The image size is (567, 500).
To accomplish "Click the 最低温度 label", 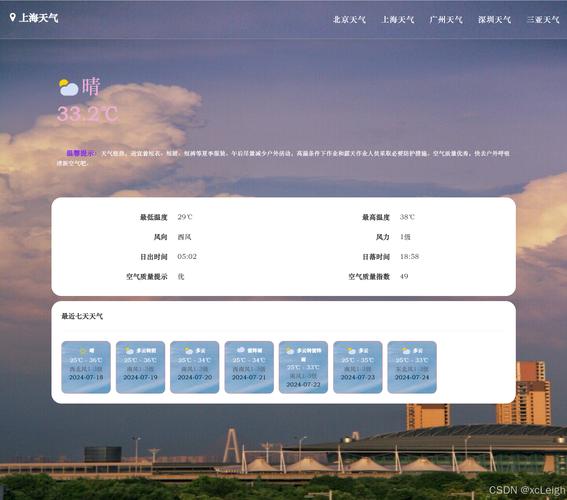I will coord(154,217).
